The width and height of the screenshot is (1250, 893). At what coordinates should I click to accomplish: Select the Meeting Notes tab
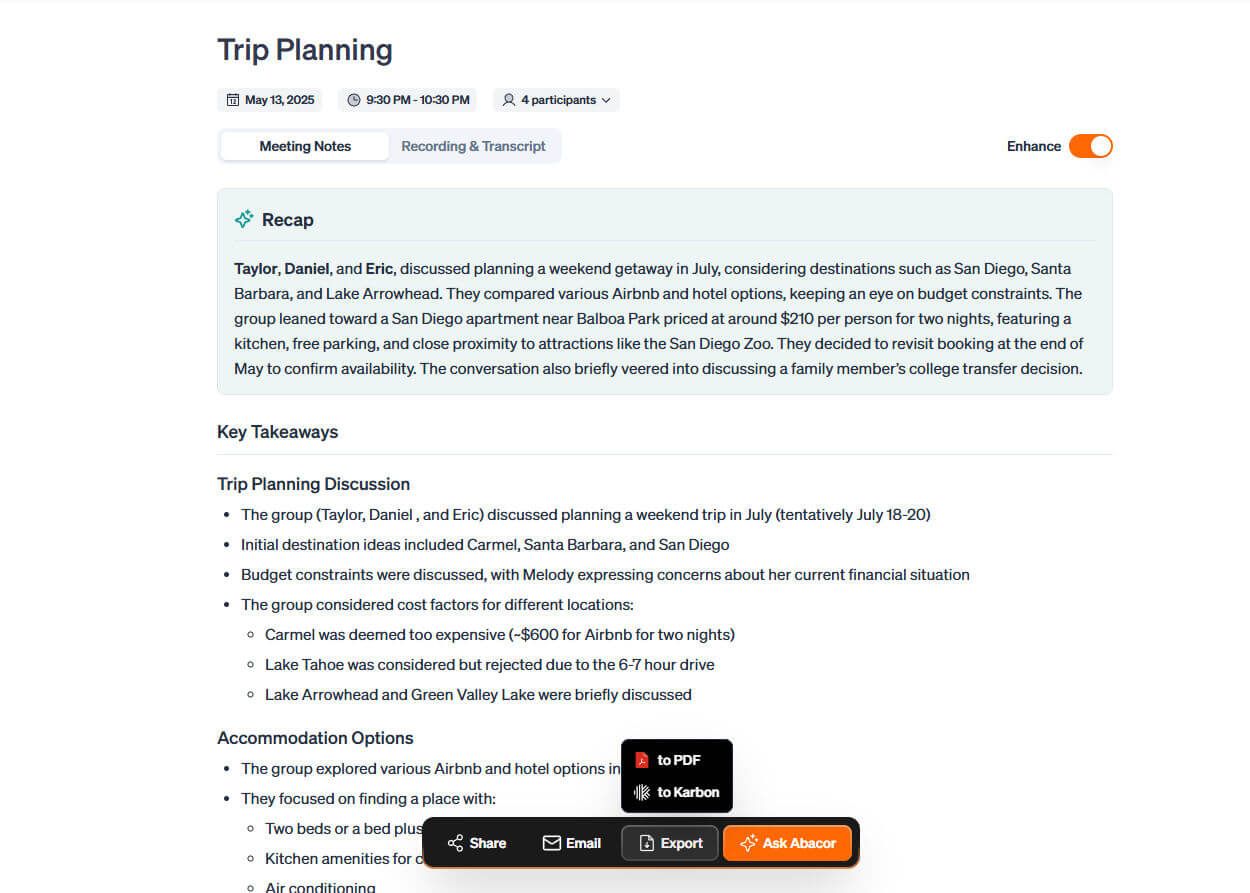click(305, 146)
